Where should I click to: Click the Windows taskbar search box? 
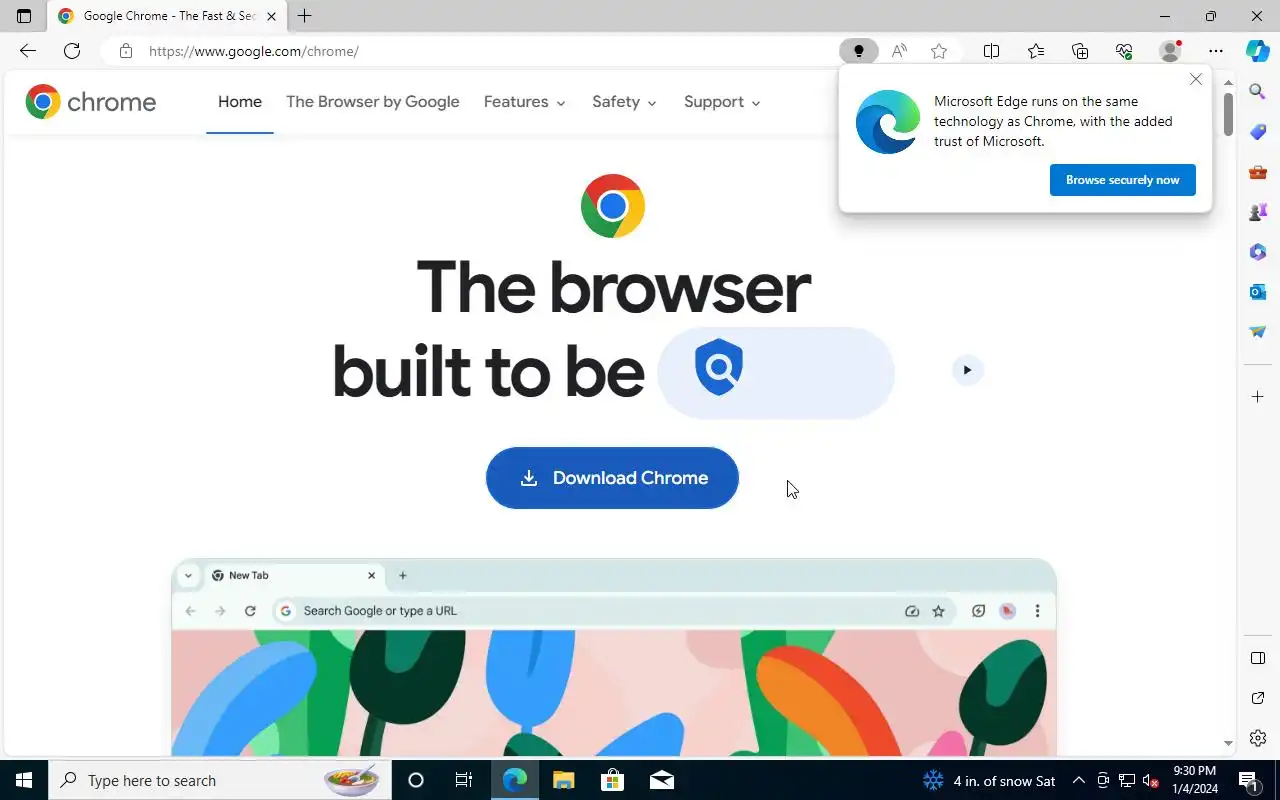pyautogui.click(x=220, y=780)
